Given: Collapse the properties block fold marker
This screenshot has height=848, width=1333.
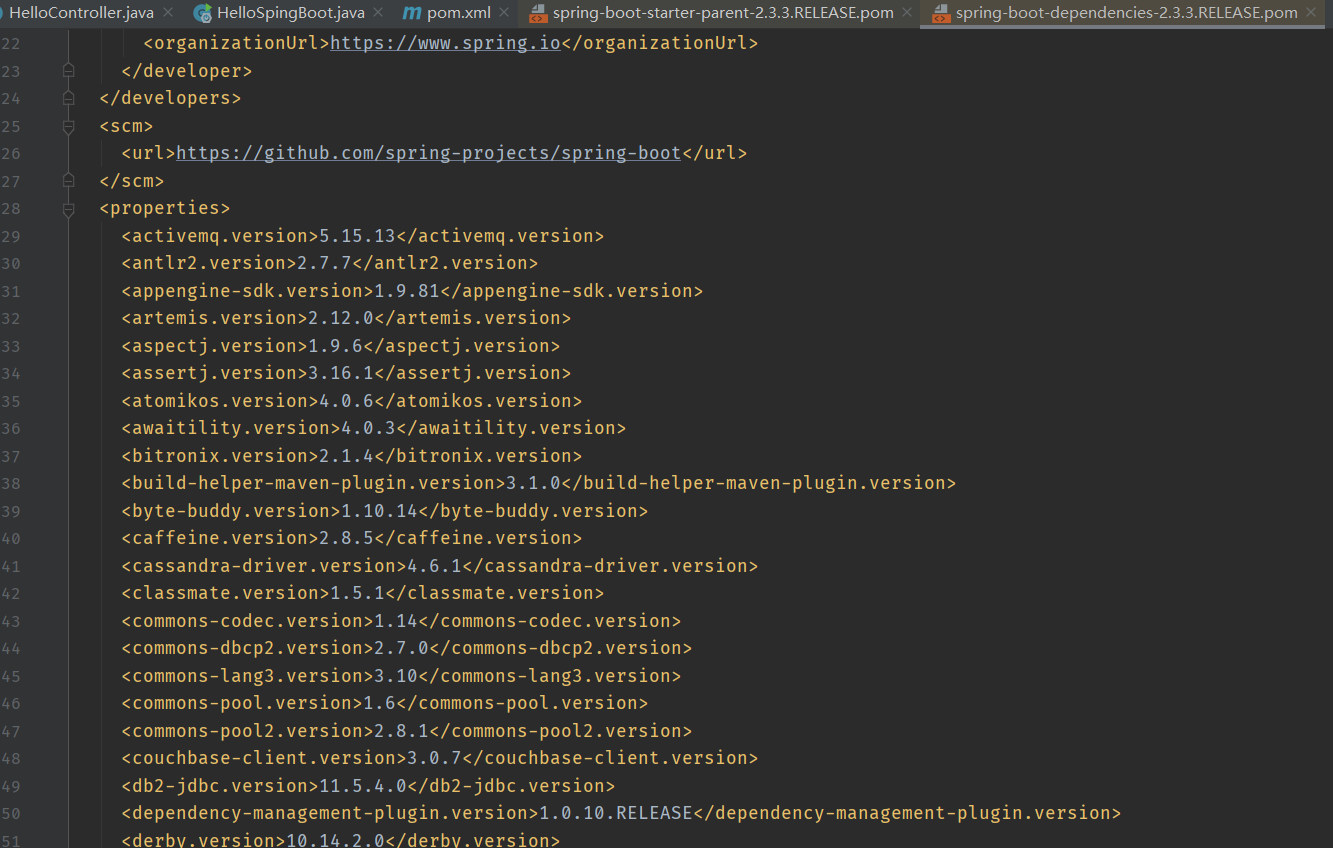Looking at the screenshot, I should click(x=68, y=208).
